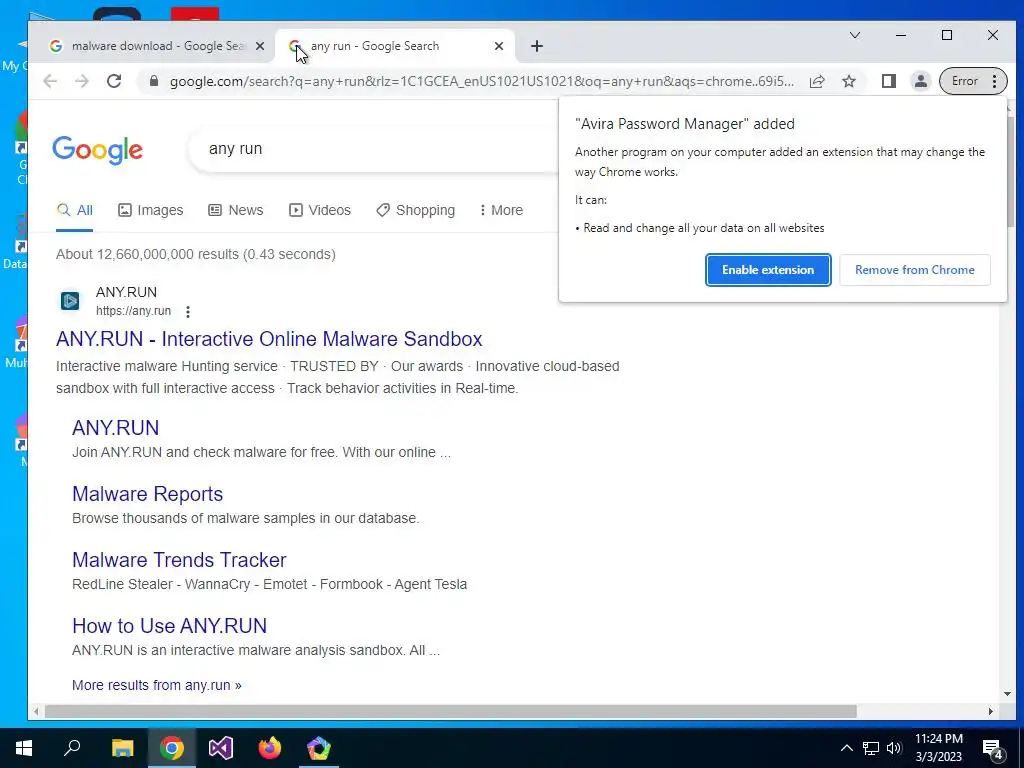Open the three-dot menu beside https://any.run
Viewport: 1024px width, 768px height.
tap(187, 312)
